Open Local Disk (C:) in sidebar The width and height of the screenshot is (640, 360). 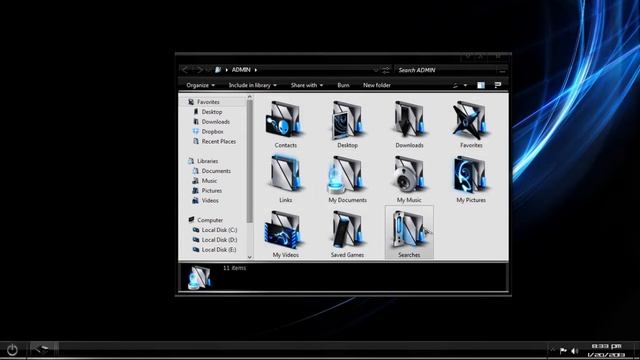215,230
